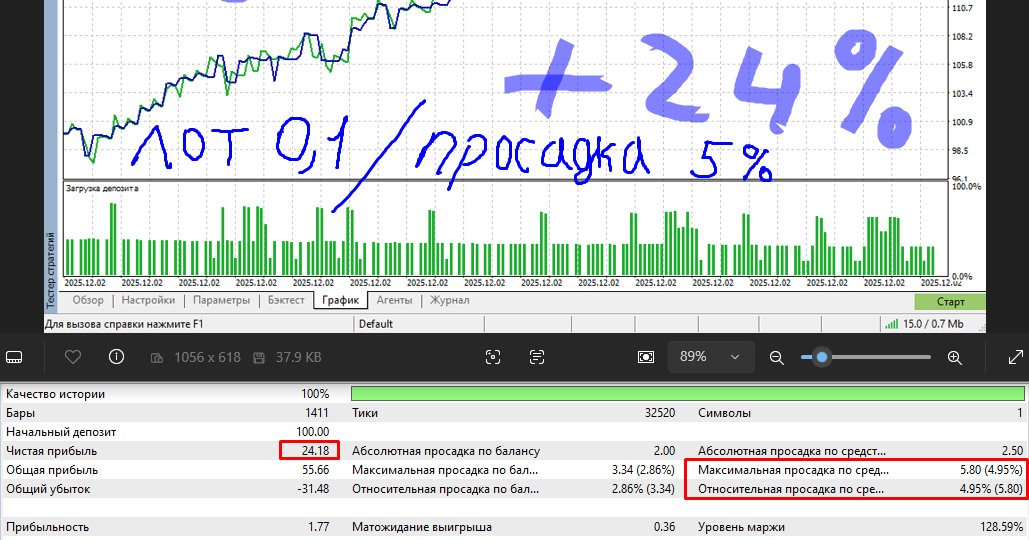This screenshot has height=540, width=1029.
Task: Select Абсолютная просадка по балансу label
Action: coord(446,451)
